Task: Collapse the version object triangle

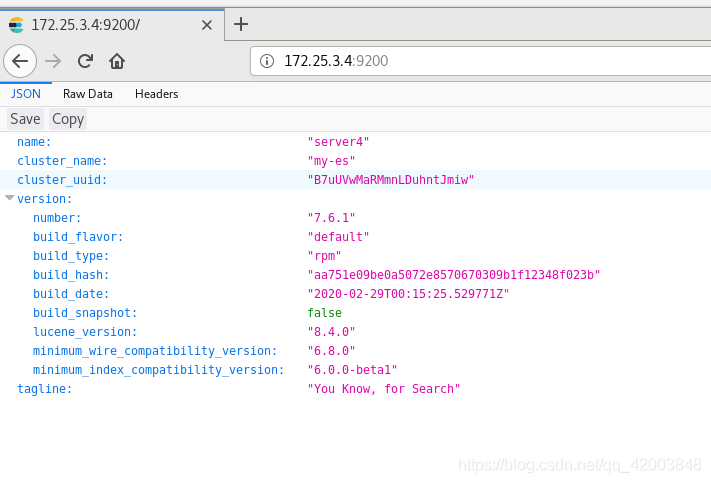Action: (x=10, y=198)
